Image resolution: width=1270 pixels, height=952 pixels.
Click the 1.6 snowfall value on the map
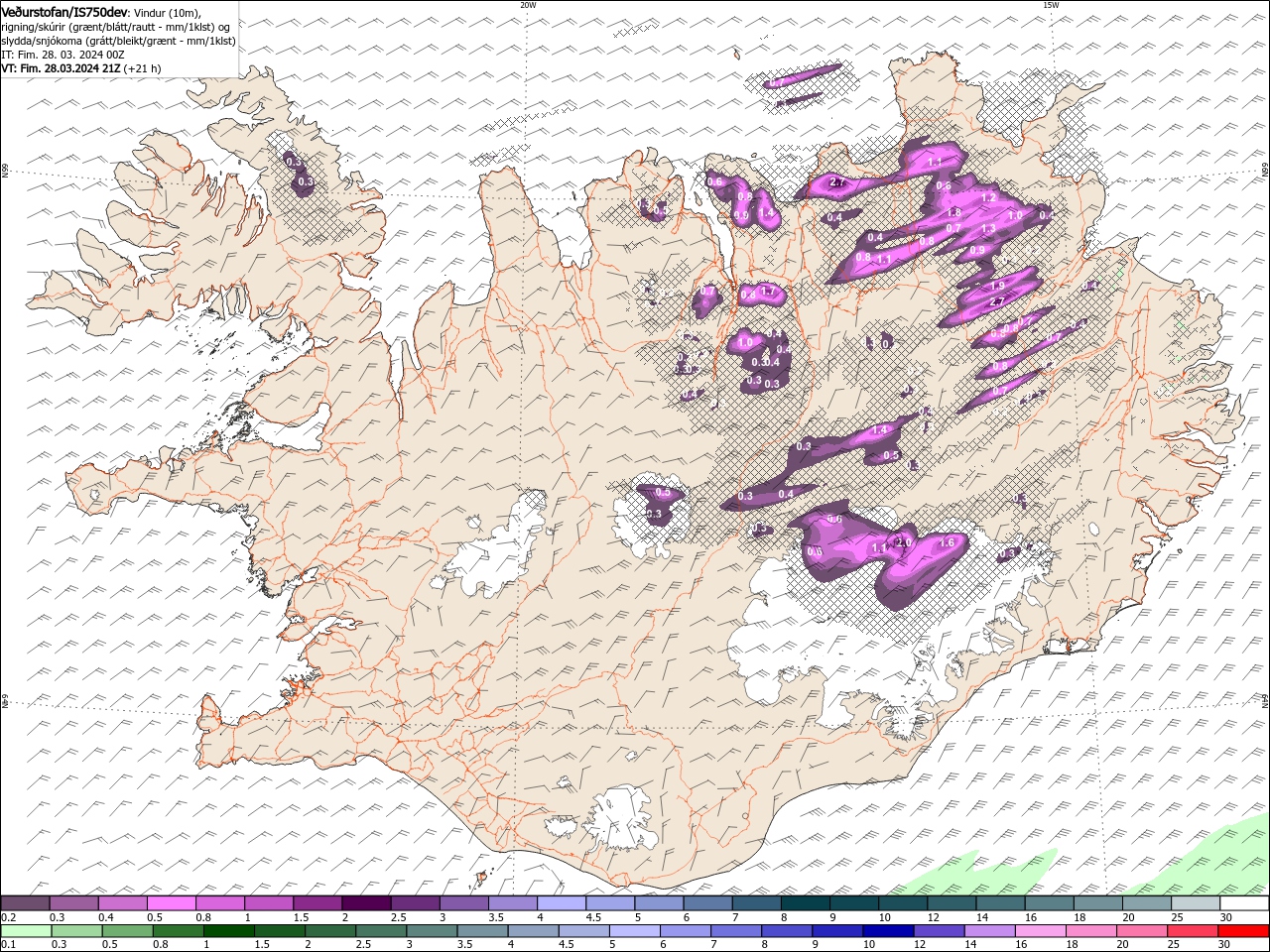(x=947, y=542)
